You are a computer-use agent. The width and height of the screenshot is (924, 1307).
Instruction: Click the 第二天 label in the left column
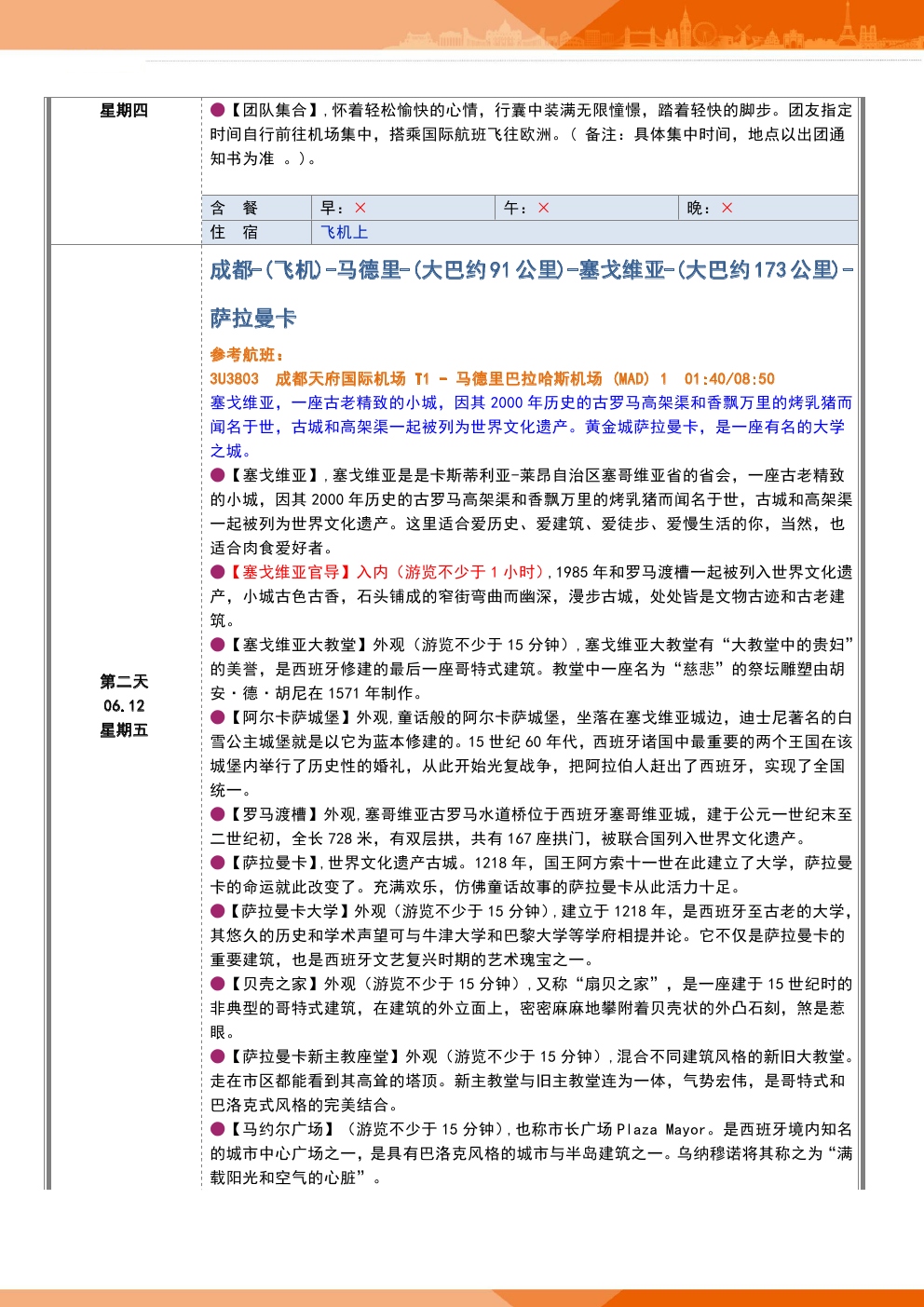[x=124, y=681]
